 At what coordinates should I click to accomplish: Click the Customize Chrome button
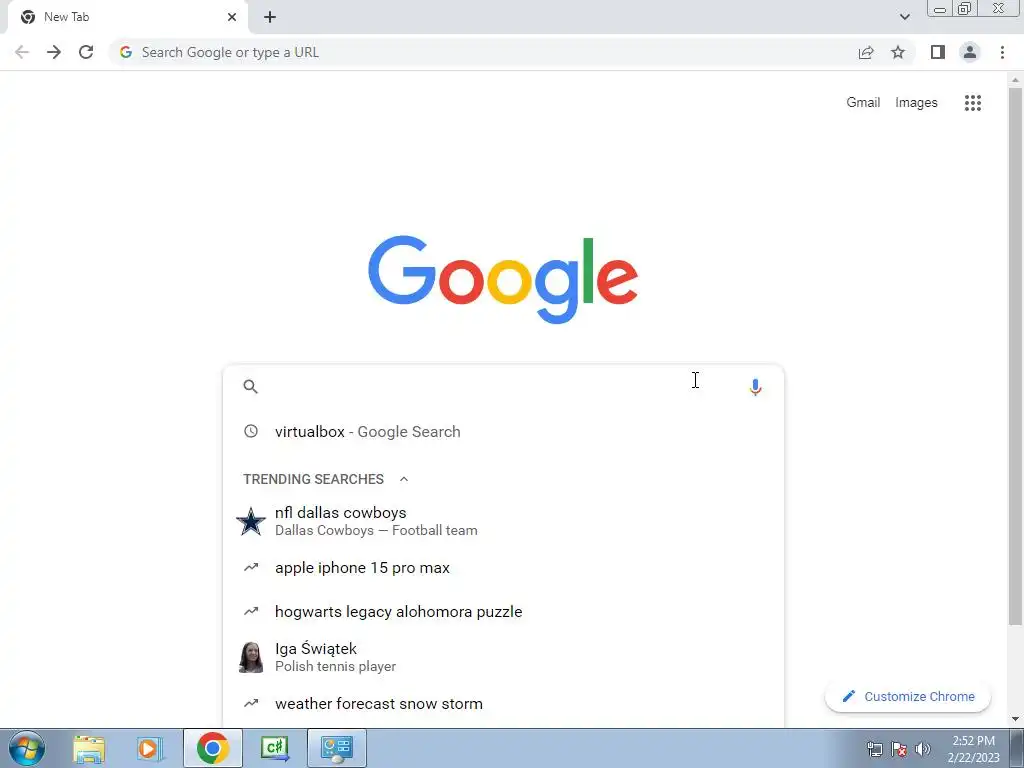click(908, 696)
